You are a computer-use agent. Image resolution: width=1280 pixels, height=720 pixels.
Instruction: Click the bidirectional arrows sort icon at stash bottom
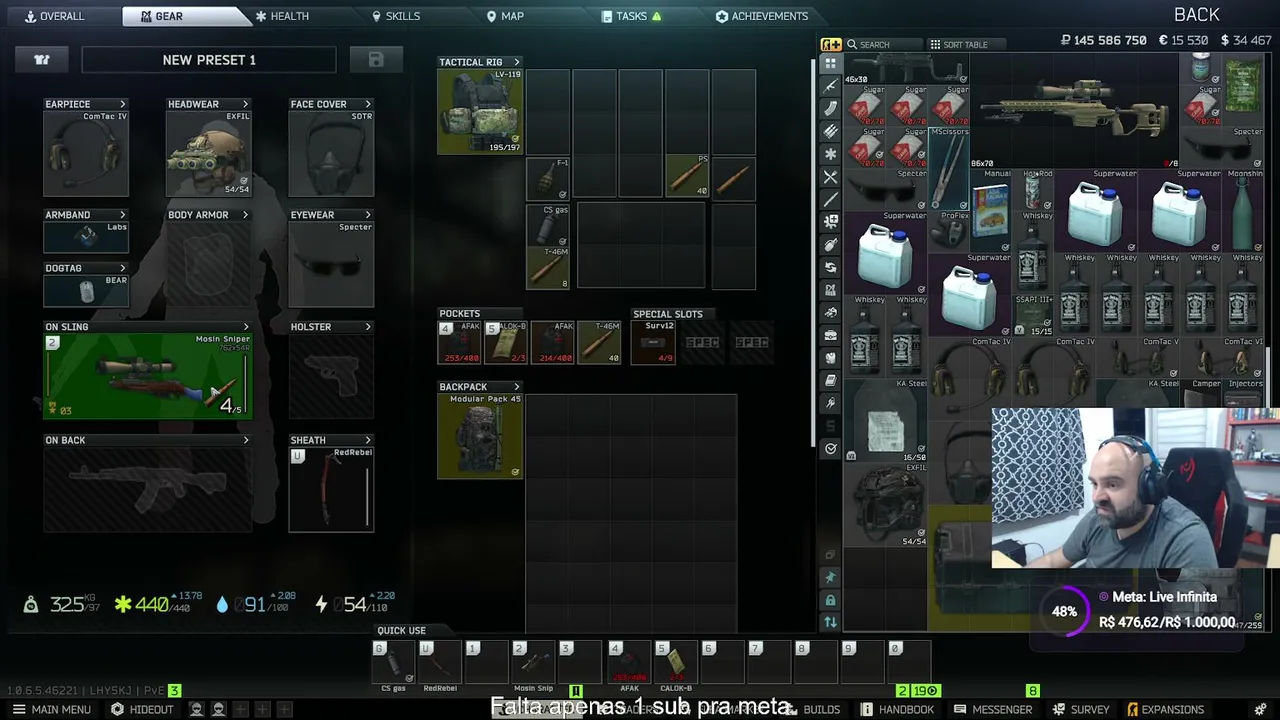pyautogui.click(x=830, y=622)
